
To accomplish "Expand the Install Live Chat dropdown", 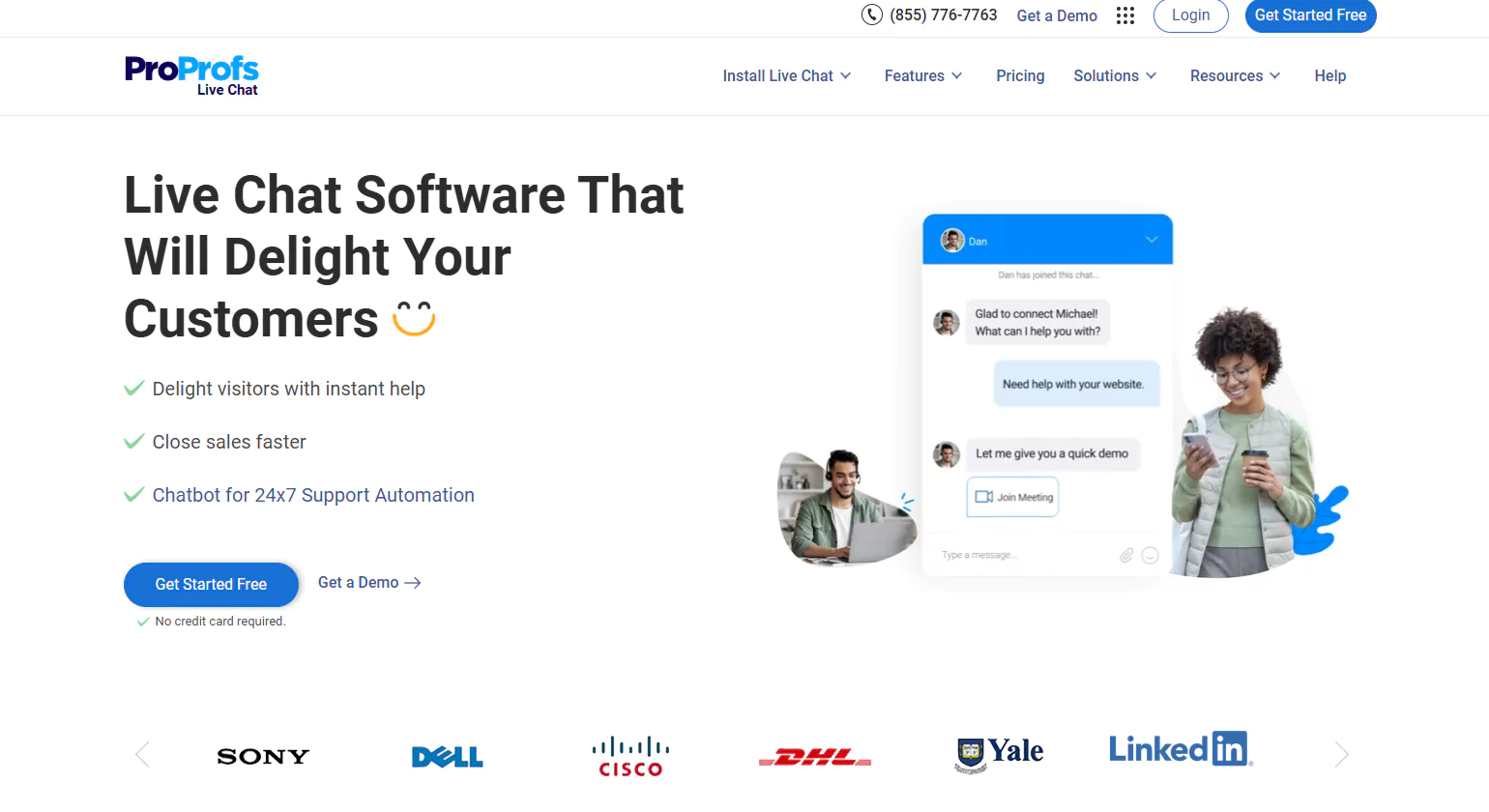I will click(x=786, y=75).
